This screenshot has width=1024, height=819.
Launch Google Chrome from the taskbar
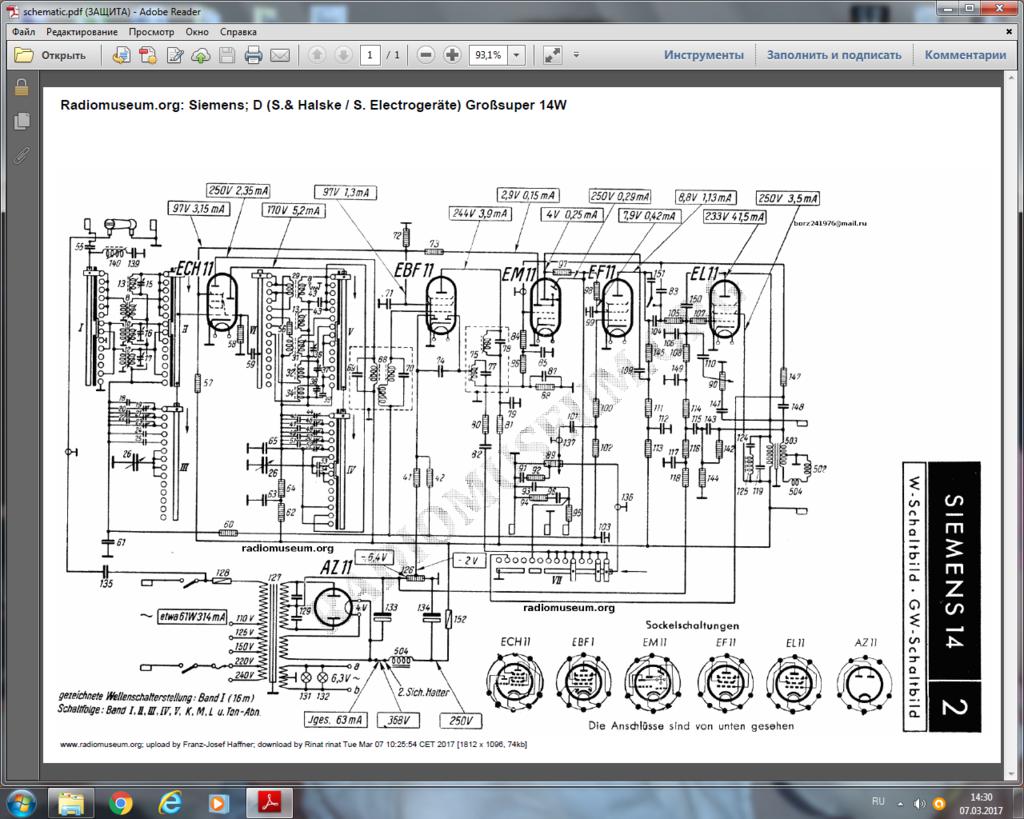tap(120, 803)
